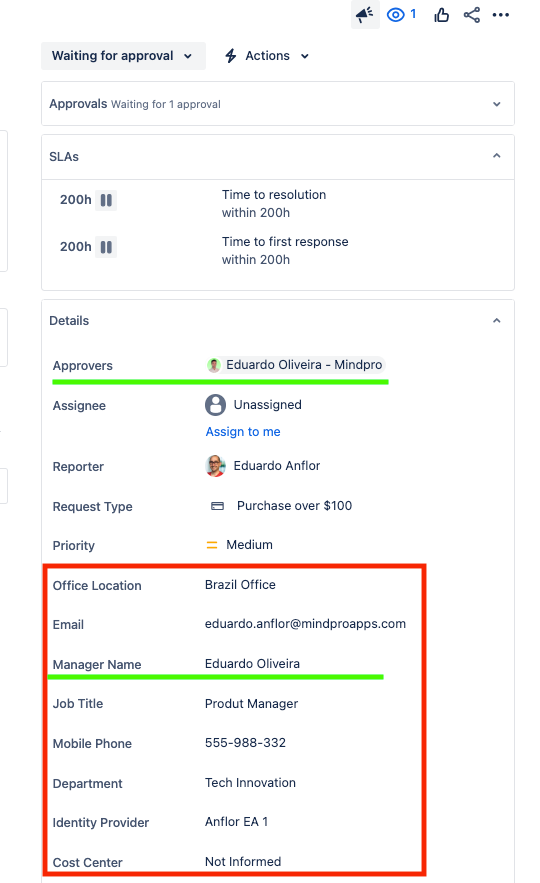Click the Anflor EA 1 identity provider value

(236, 822)
